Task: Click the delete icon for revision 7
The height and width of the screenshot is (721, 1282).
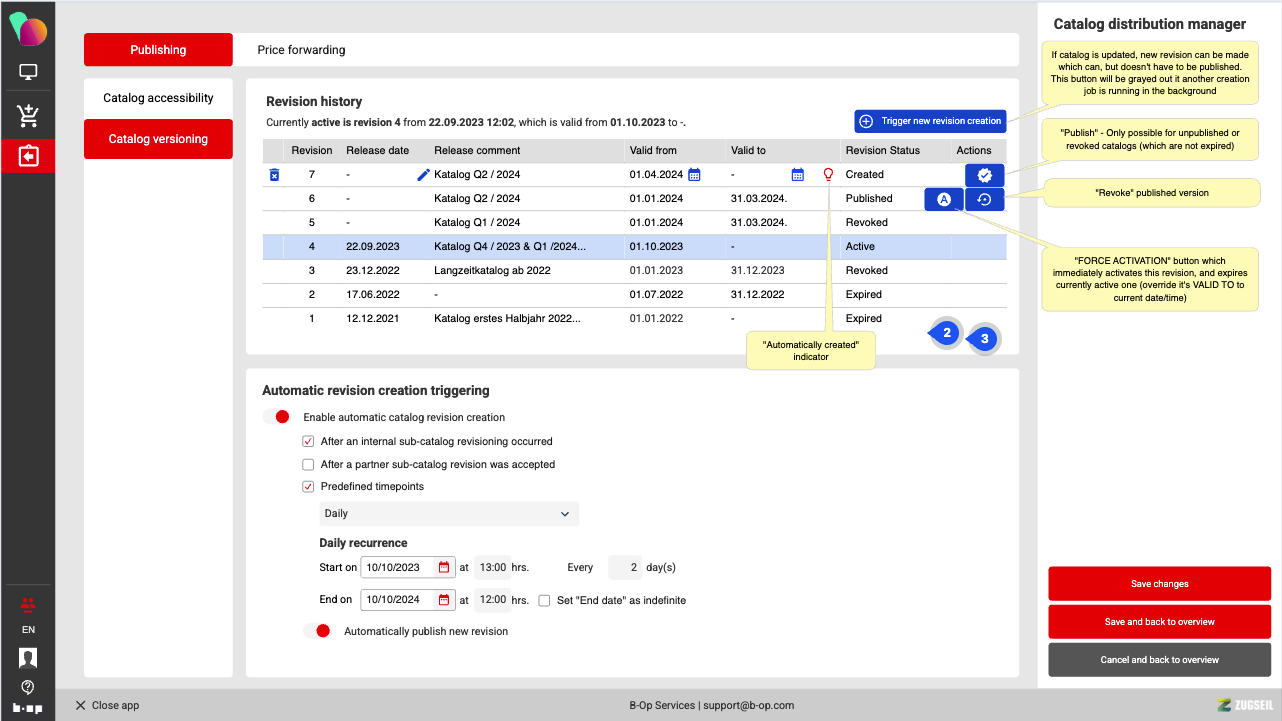Action: (x=275, y=175)
